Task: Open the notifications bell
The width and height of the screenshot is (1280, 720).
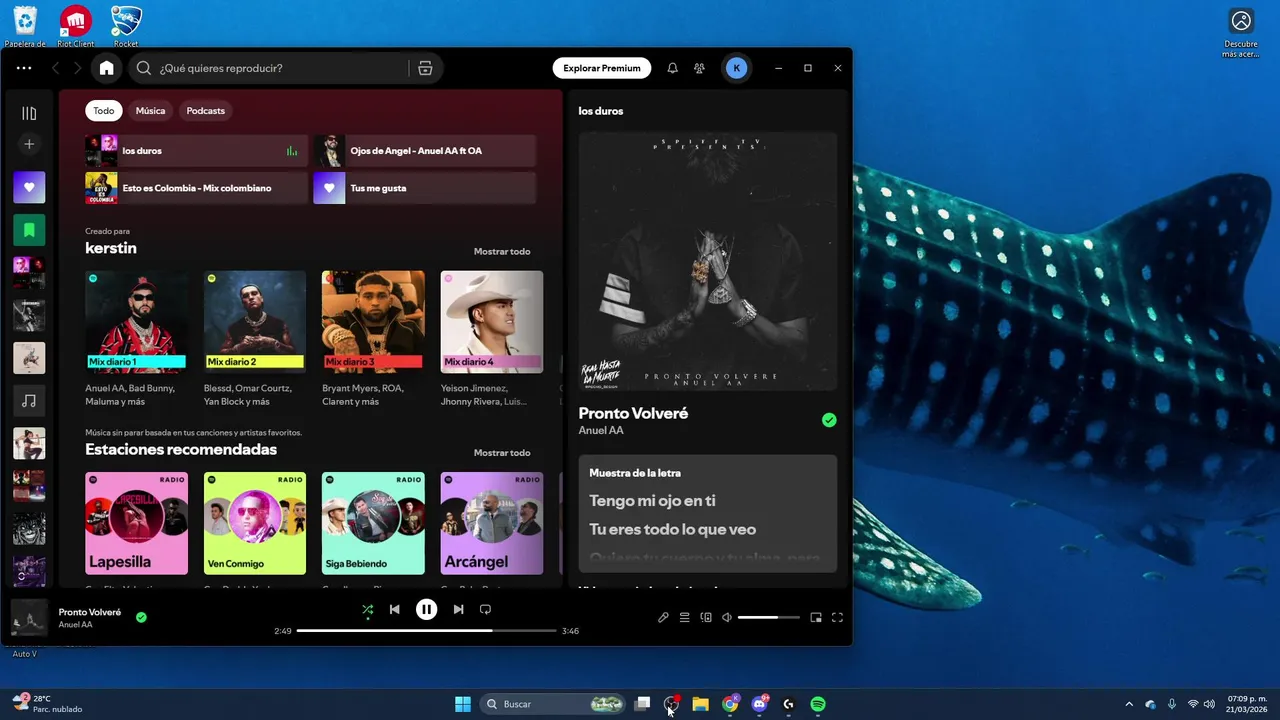Action: [672, 68]
